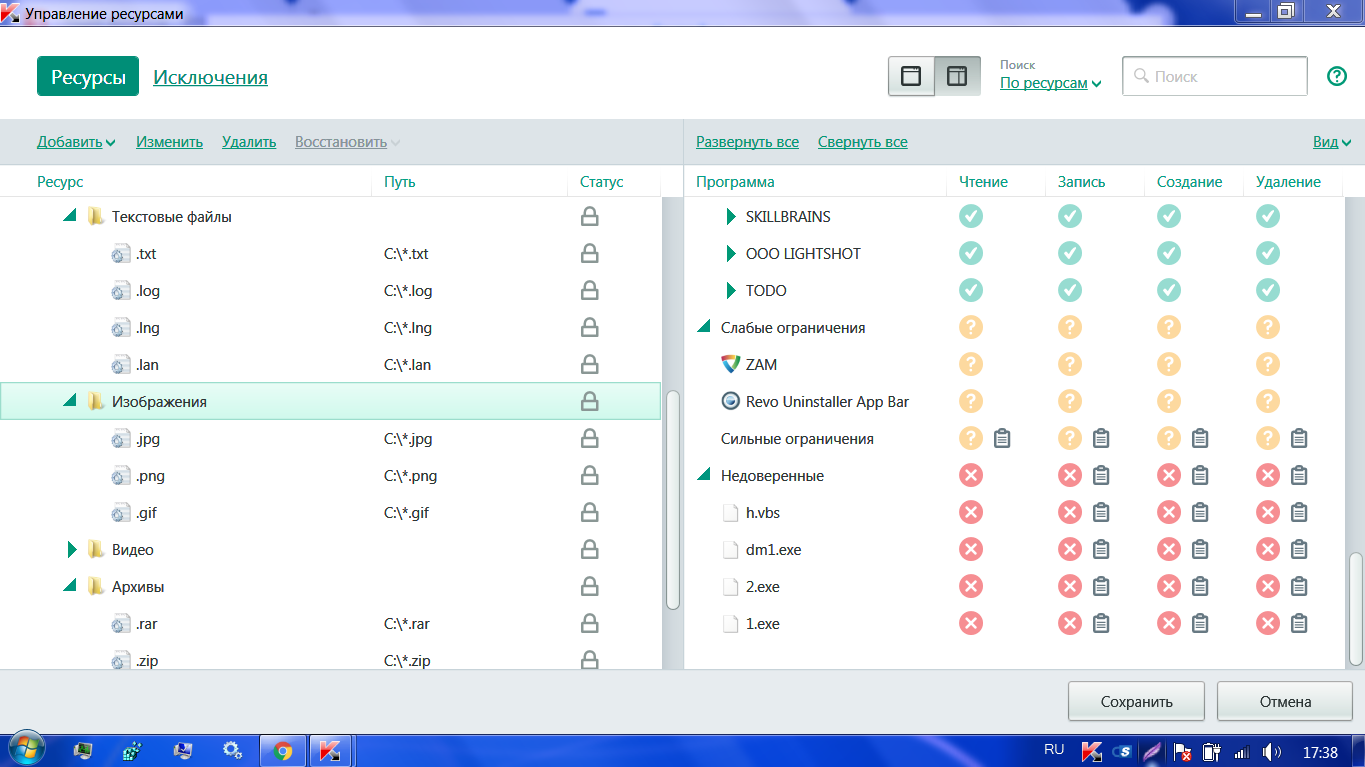Toggle Удаление permission for Слабые ограничения group
Viewport: 1365px width, 767px height.
(x=1268, y=327)
